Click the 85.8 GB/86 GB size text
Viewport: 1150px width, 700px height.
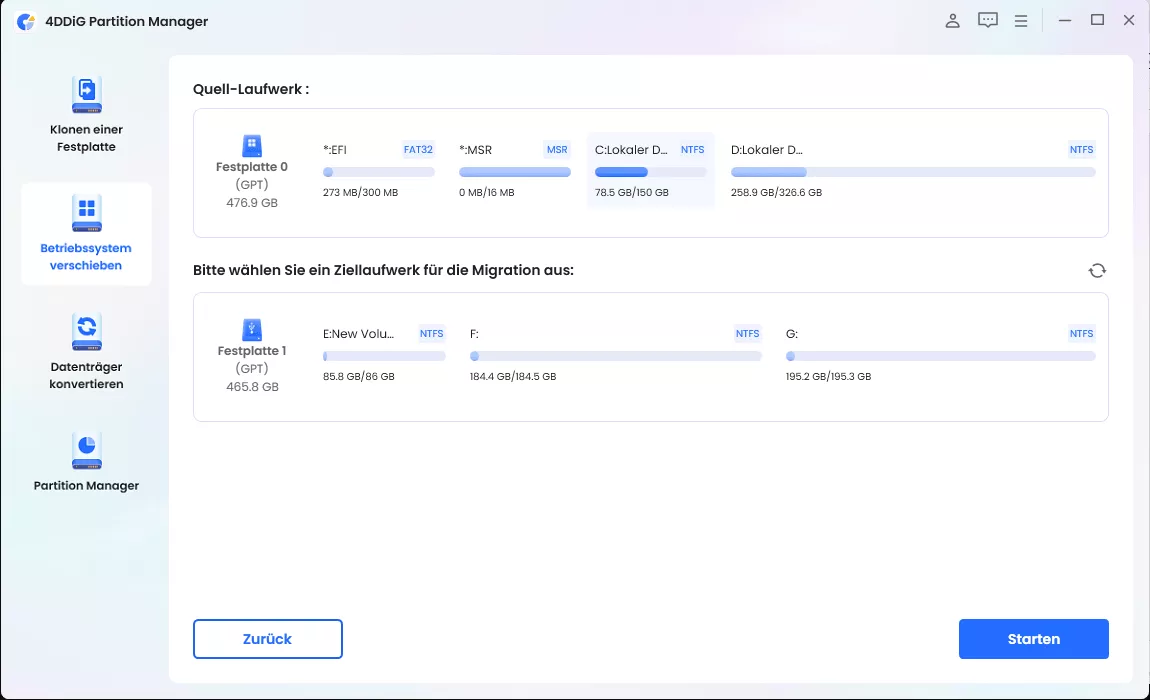[359, 376]
